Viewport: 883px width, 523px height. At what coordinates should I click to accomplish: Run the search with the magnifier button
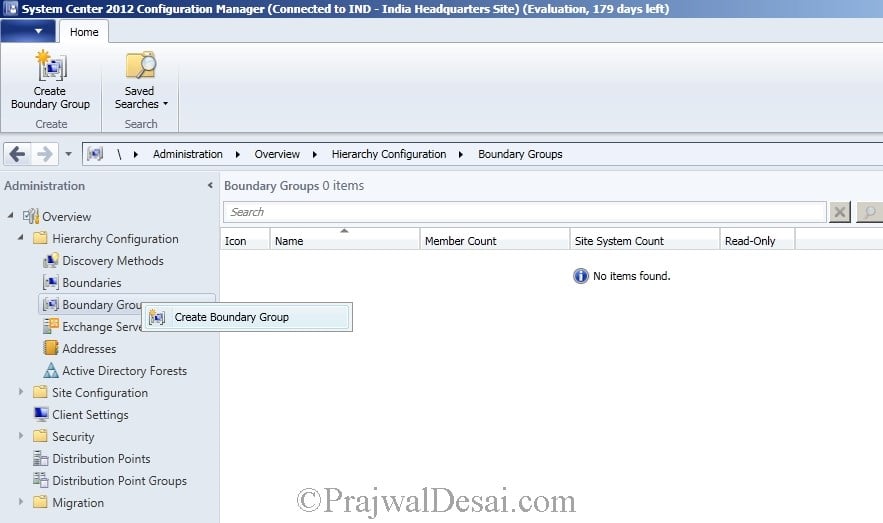click(x=869, y=212)
